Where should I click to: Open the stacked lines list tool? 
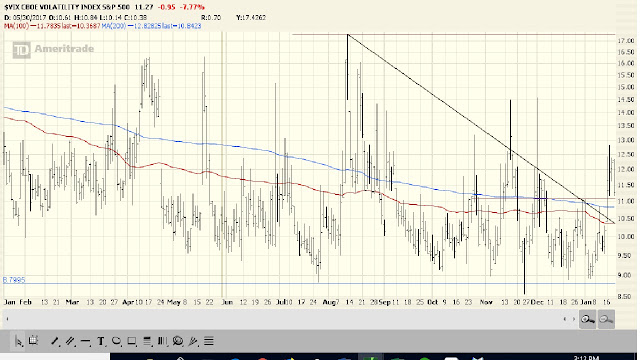209,341
